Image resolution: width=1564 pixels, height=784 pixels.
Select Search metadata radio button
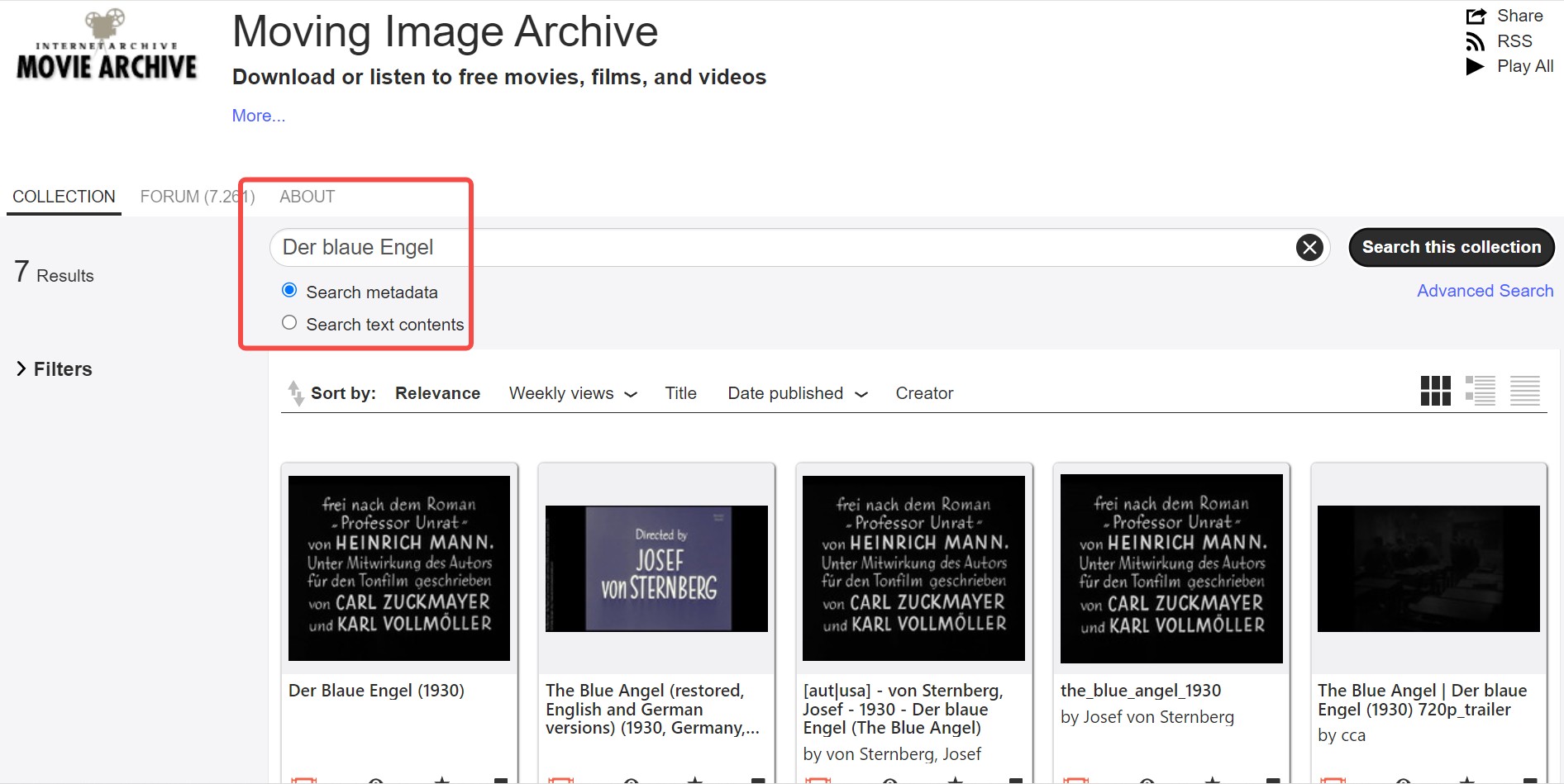(x=289, y=290)
